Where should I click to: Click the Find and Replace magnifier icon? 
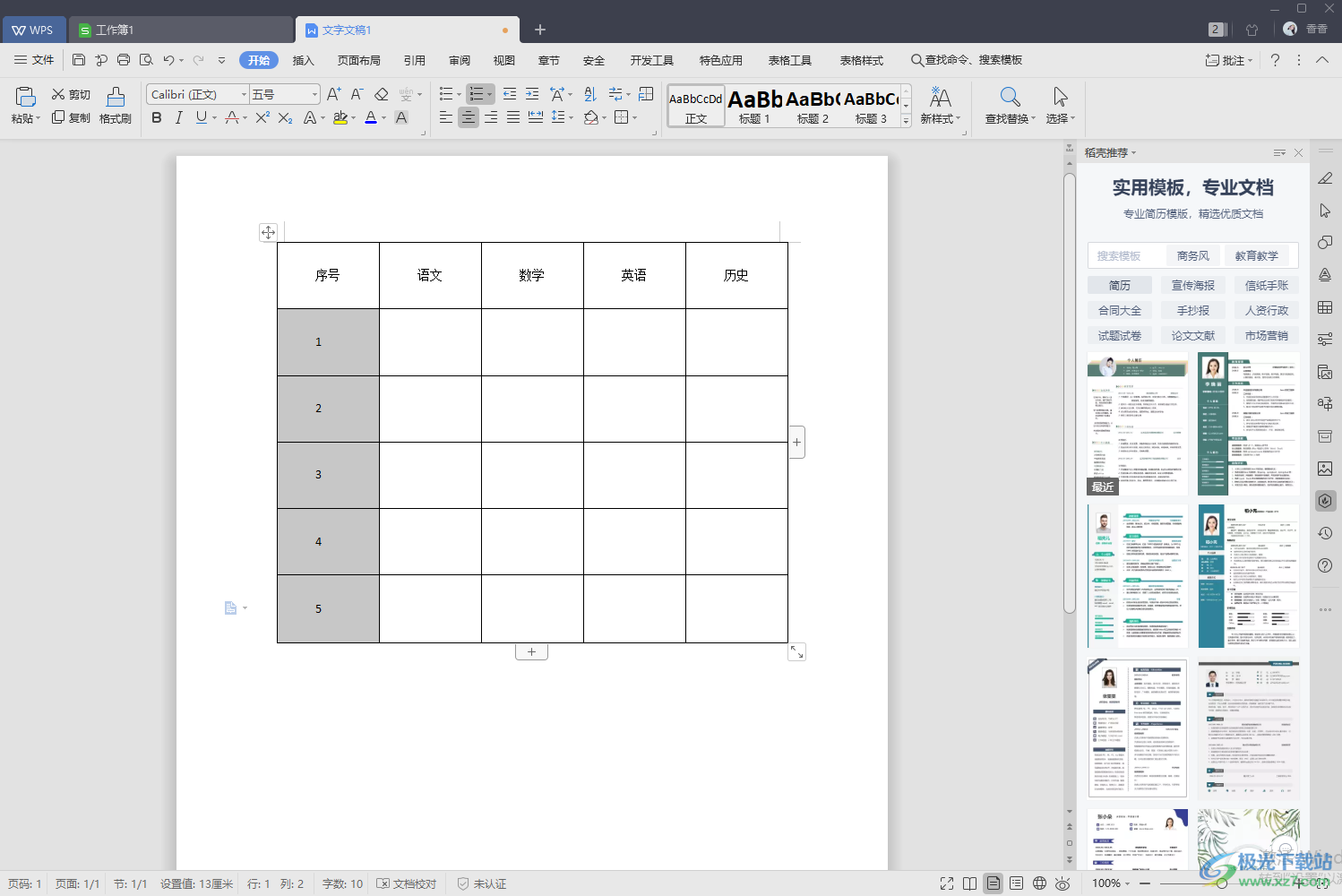(1010, 97)
